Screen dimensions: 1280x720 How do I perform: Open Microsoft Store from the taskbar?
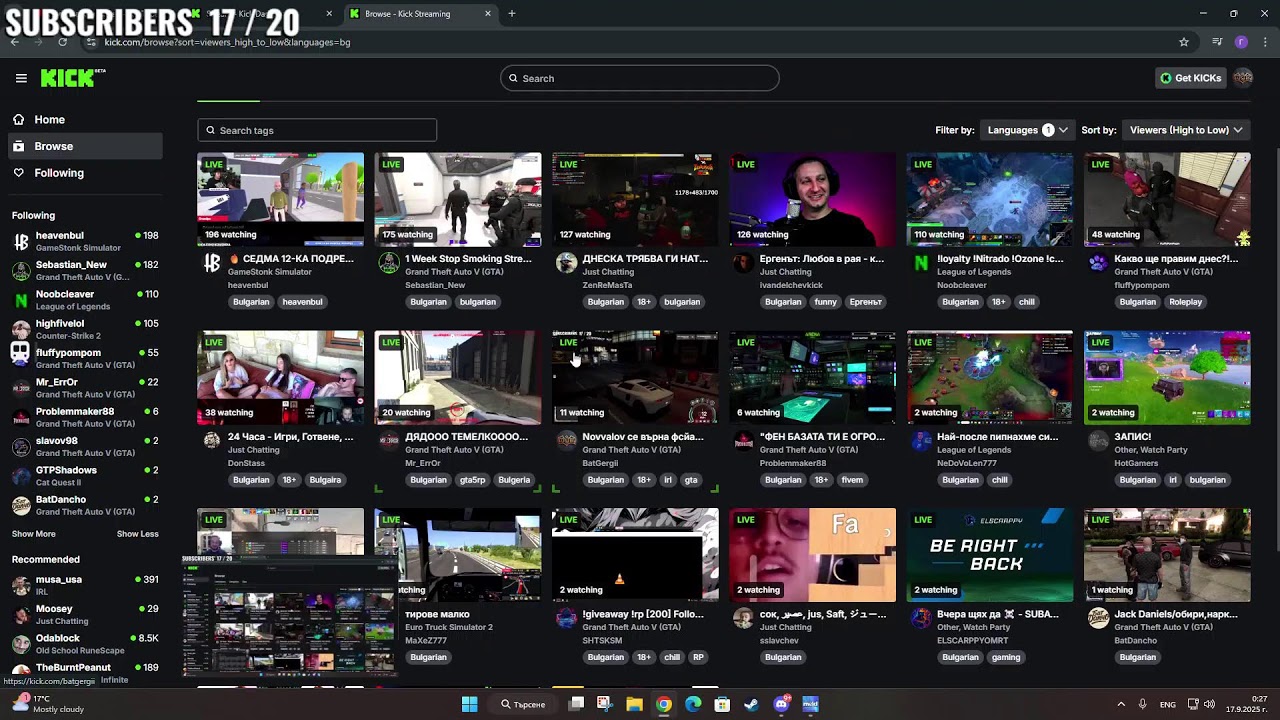pyautogui.click(x=722, y=704)
